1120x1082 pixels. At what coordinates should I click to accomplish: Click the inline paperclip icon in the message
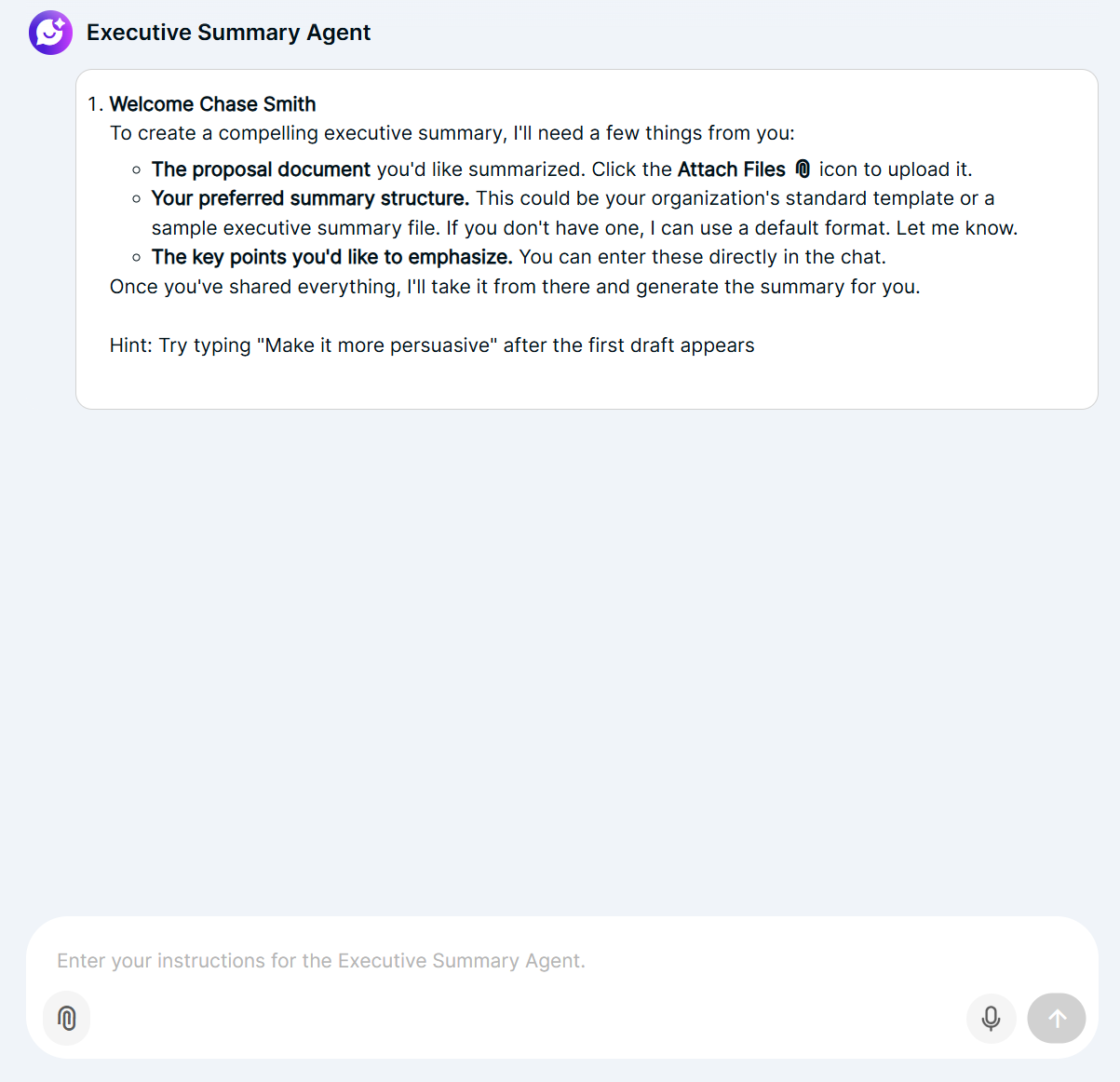click(803, 169)
